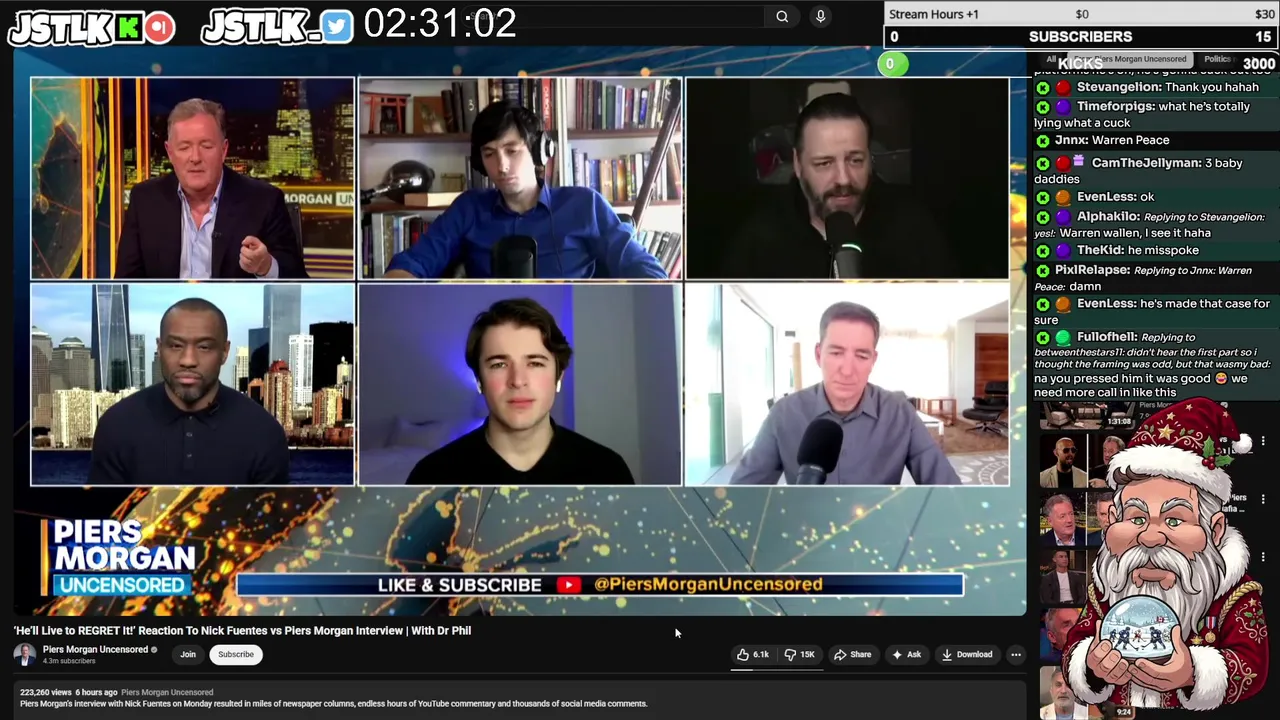
Task: Click the 02:31:02 stream timer
Action: coord(440,23)
